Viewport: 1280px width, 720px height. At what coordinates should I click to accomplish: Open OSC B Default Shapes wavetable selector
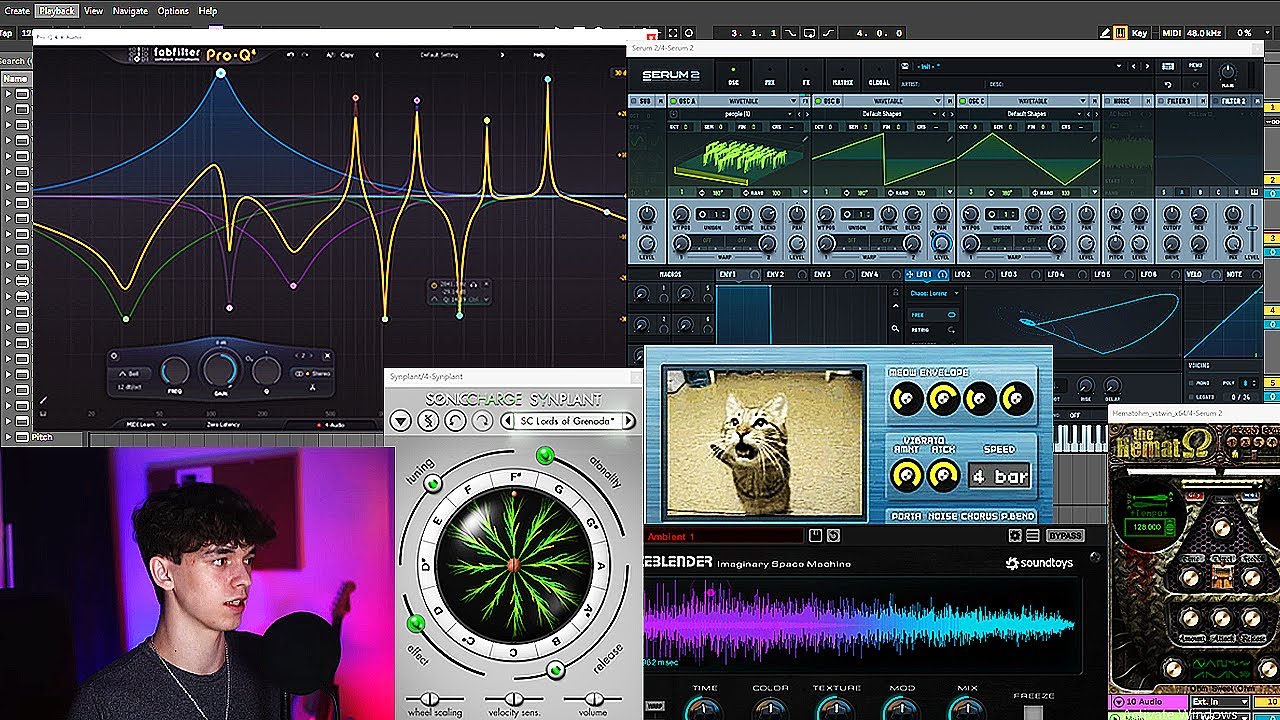[883, 114]
